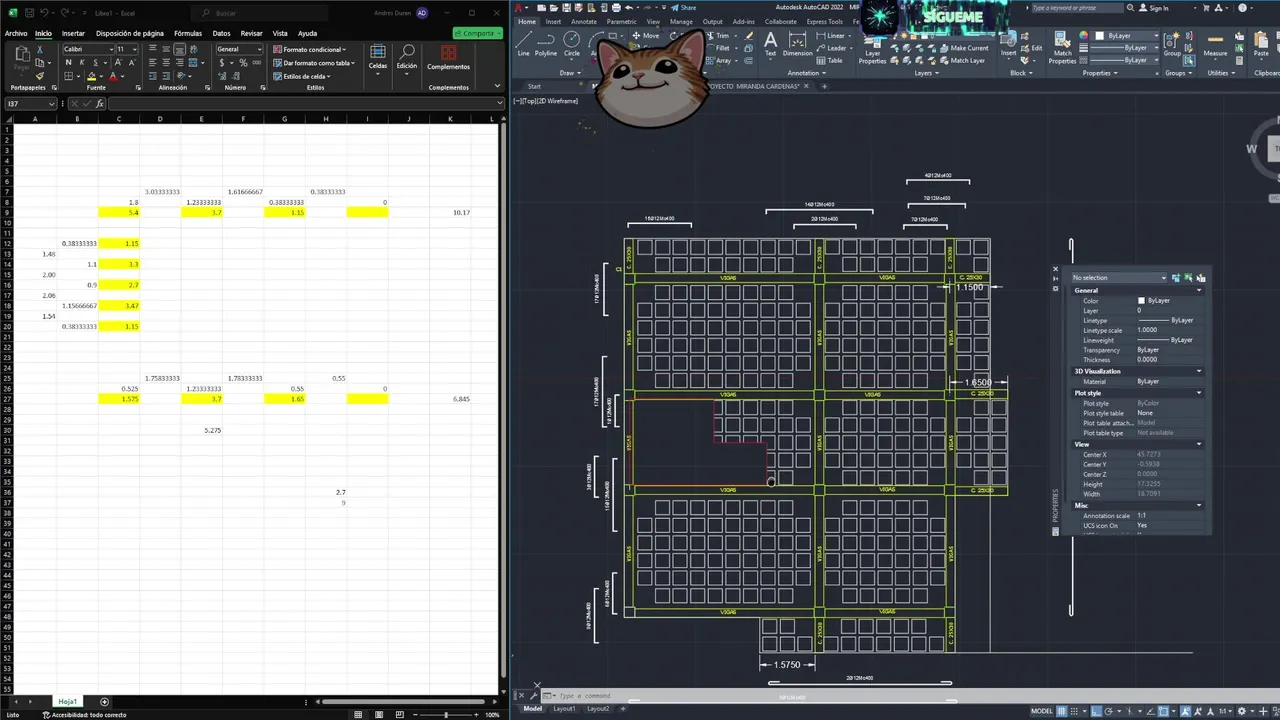Toggle Excel align left
Screen dimensions: 1280x720
pos(153,62)
